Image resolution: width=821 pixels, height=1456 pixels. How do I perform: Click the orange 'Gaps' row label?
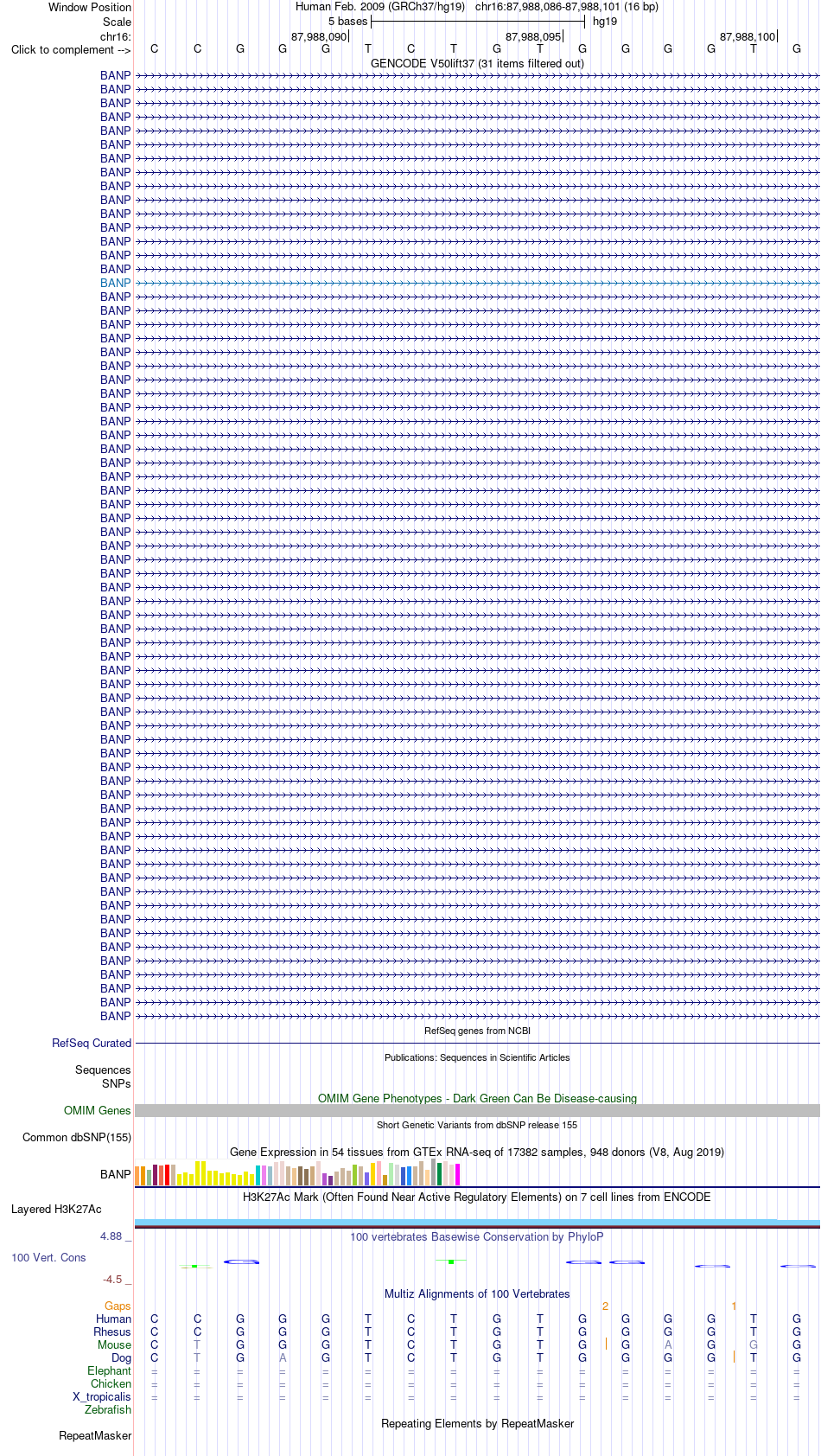click(118, 1306)
